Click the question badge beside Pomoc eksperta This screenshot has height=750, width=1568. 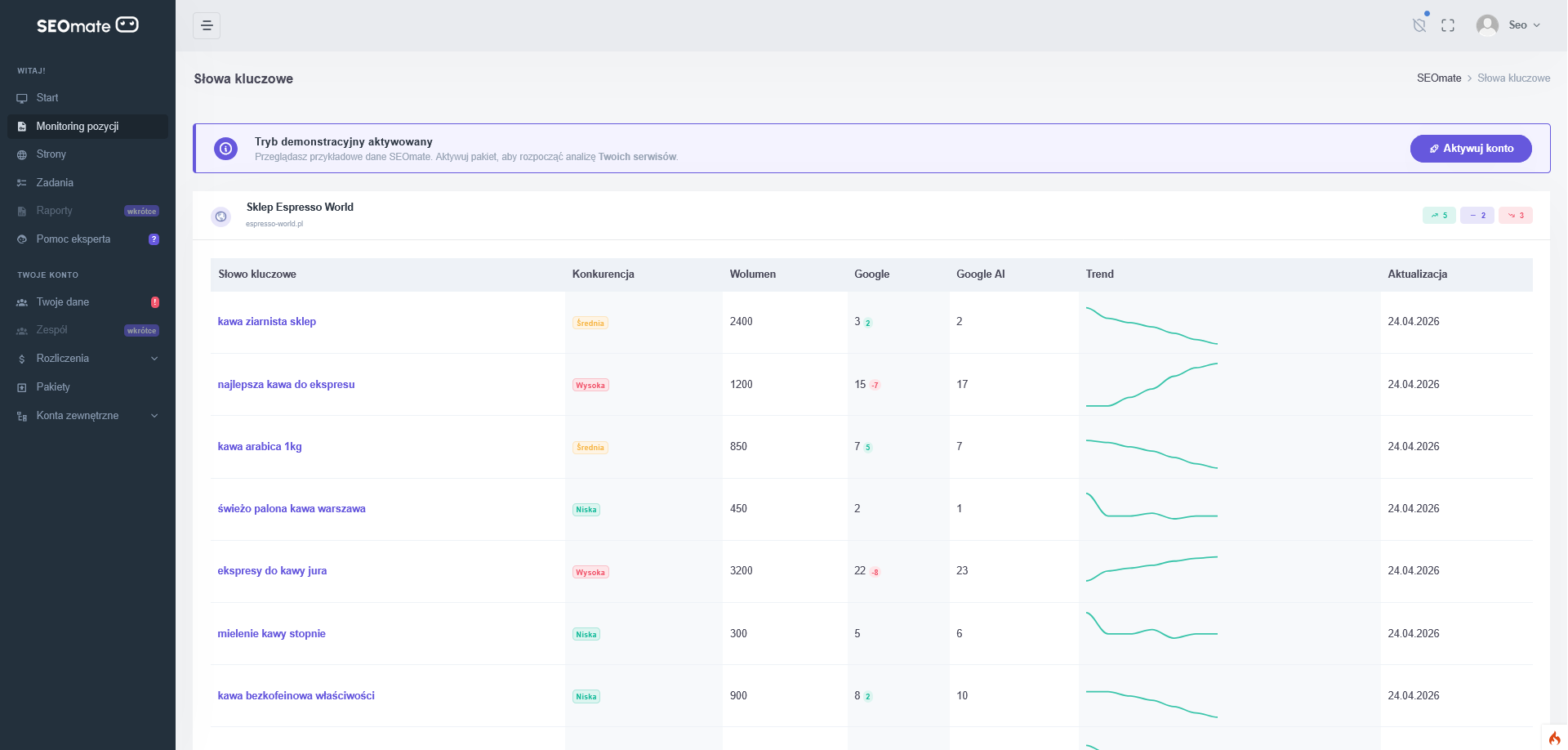[154, 239]
